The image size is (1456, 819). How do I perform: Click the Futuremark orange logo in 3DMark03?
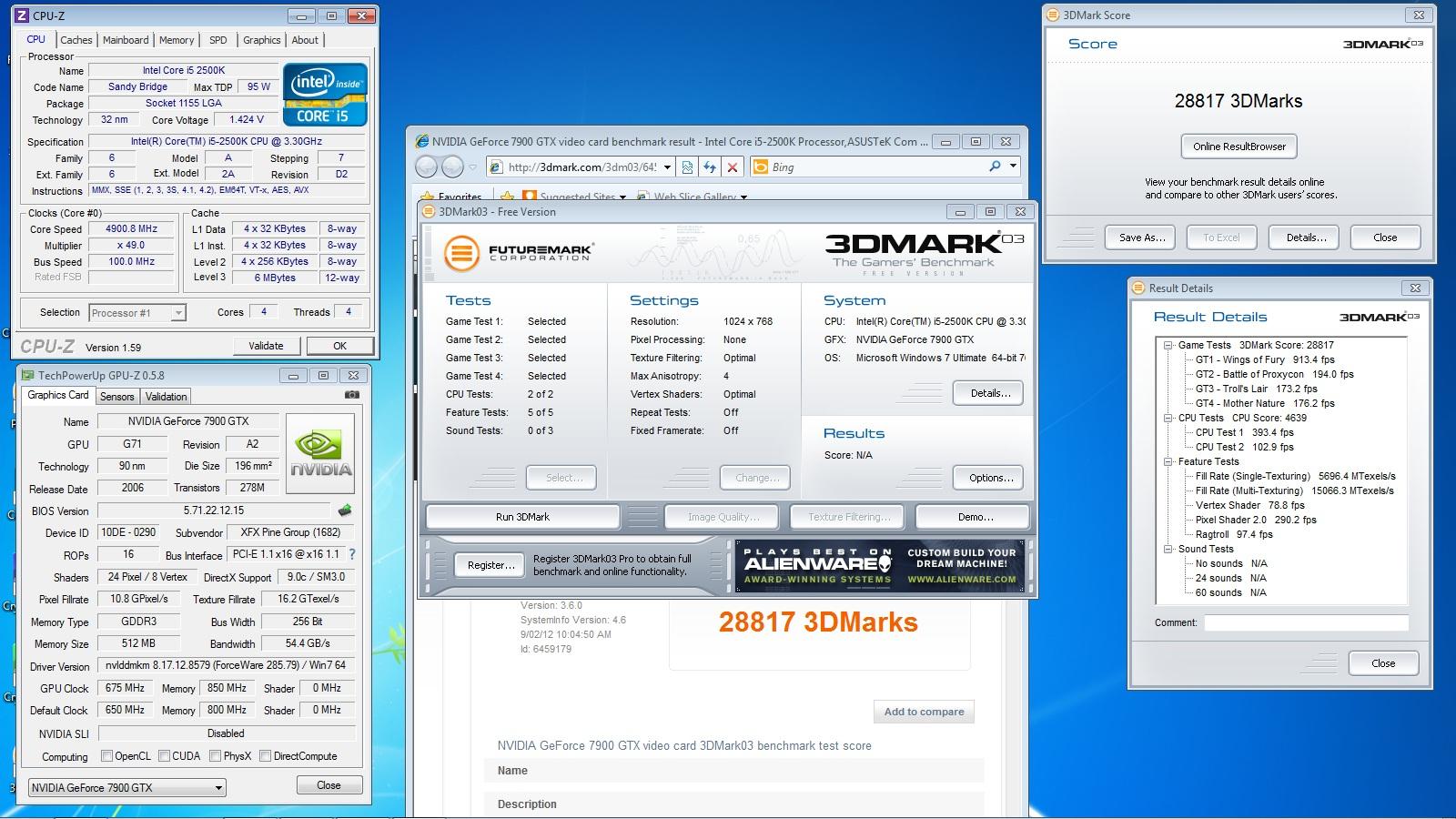pyautogui.click(x=461, y=253)
